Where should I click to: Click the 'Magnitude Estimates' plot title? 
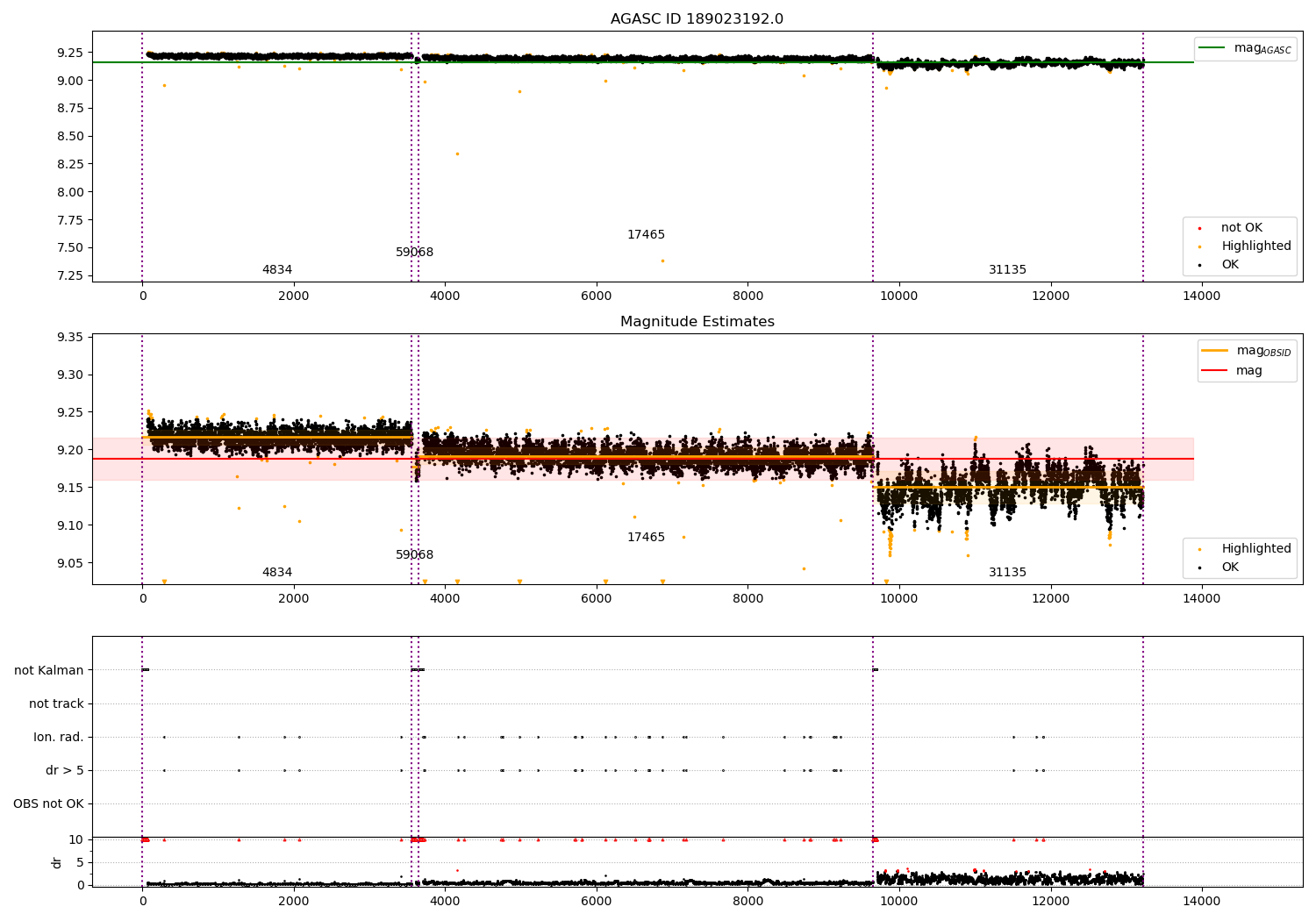[697, 322]
